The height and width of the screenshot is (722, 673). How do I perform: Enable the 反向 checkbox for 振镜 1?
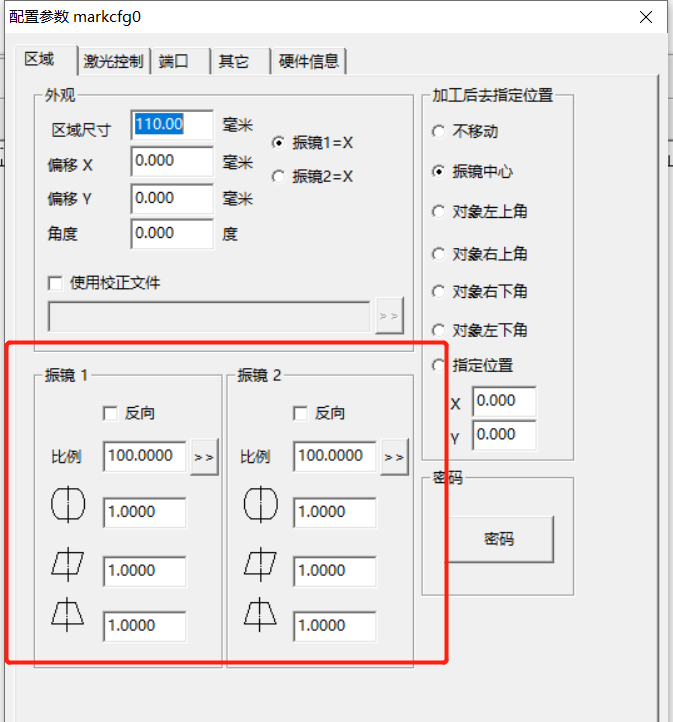click(x=111, y=413)
